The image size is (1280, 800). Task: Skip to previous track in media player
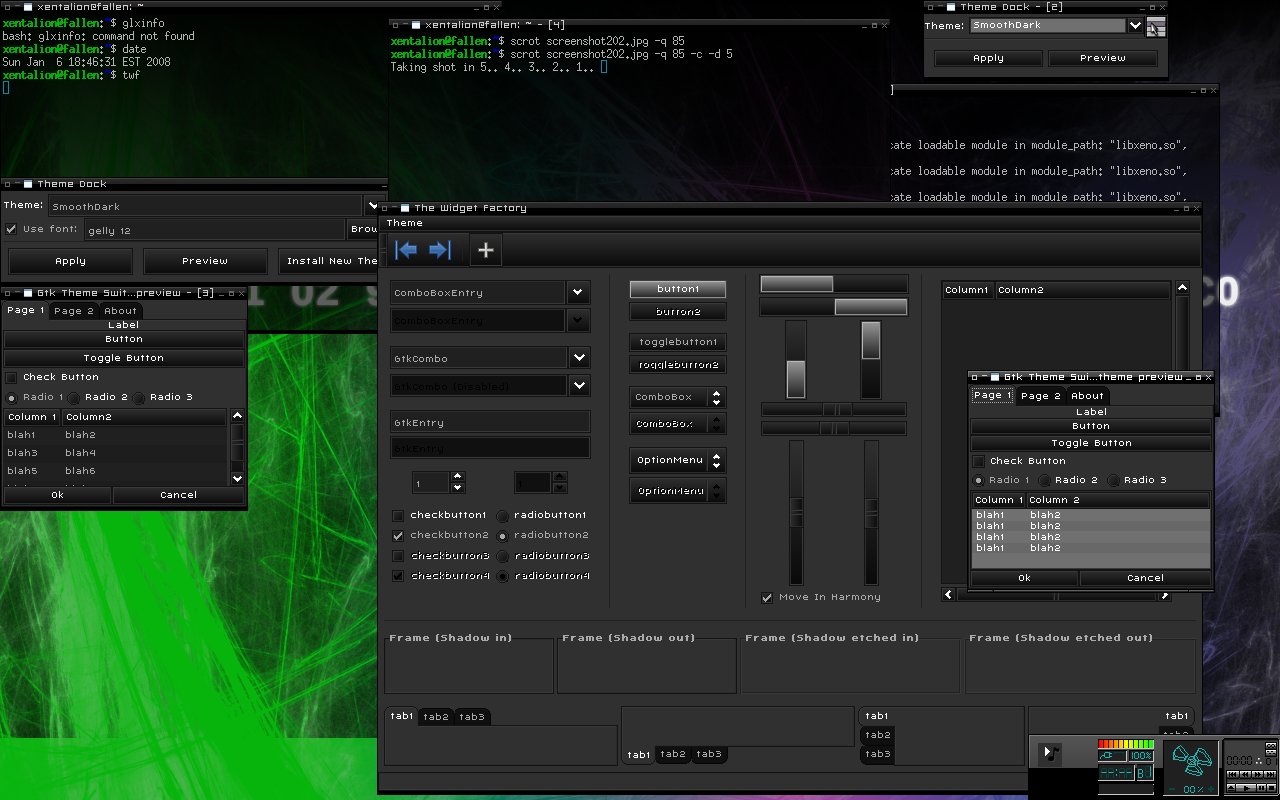(x=1233, y=774)
